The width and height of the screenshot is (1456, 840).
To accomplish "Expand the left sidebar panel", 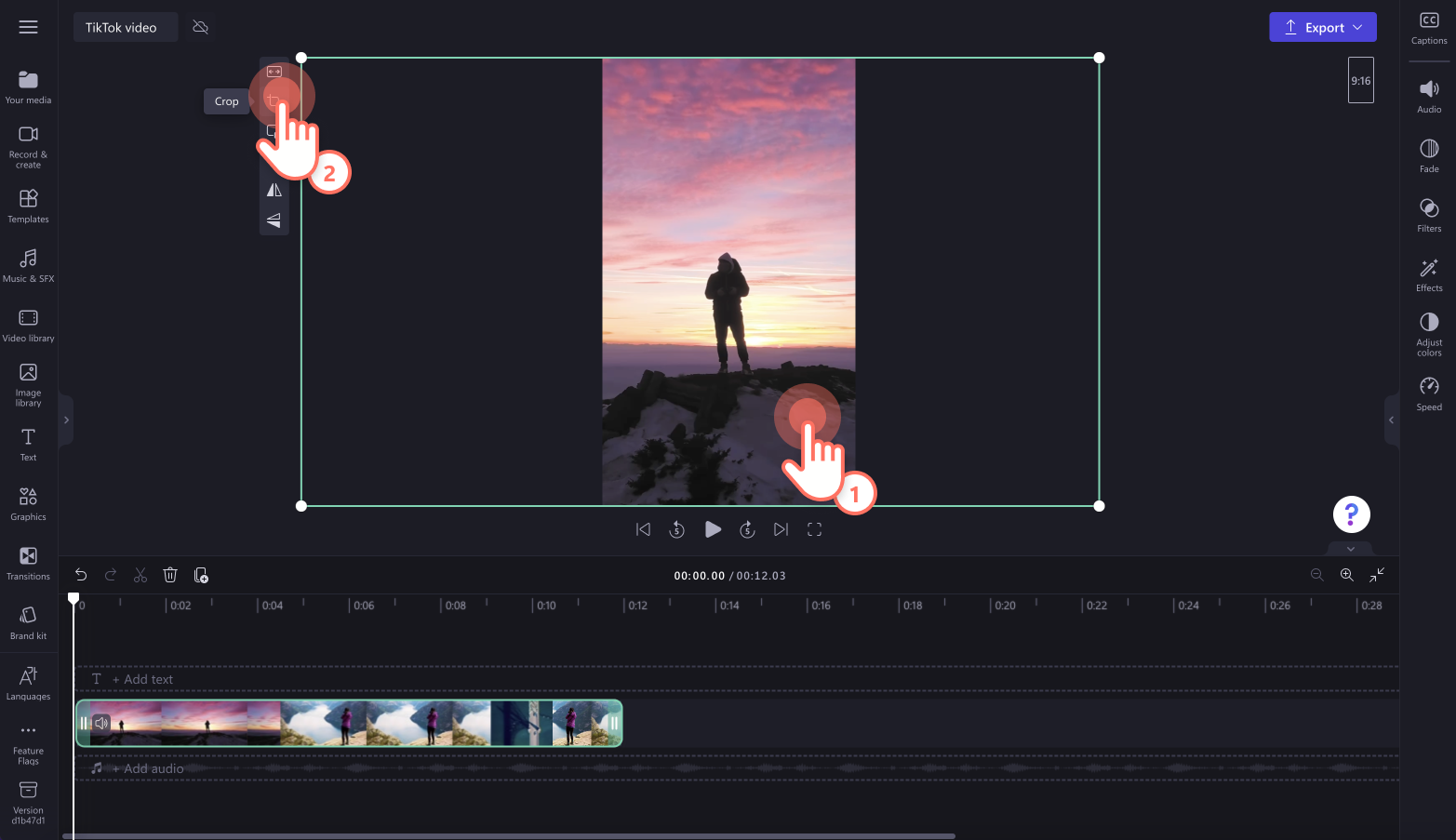I will (66, 420).
